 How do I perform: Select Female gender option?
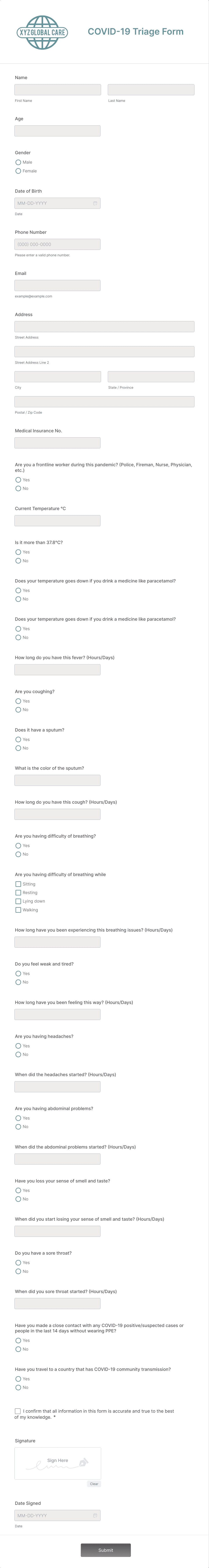[x=18, y=171]
